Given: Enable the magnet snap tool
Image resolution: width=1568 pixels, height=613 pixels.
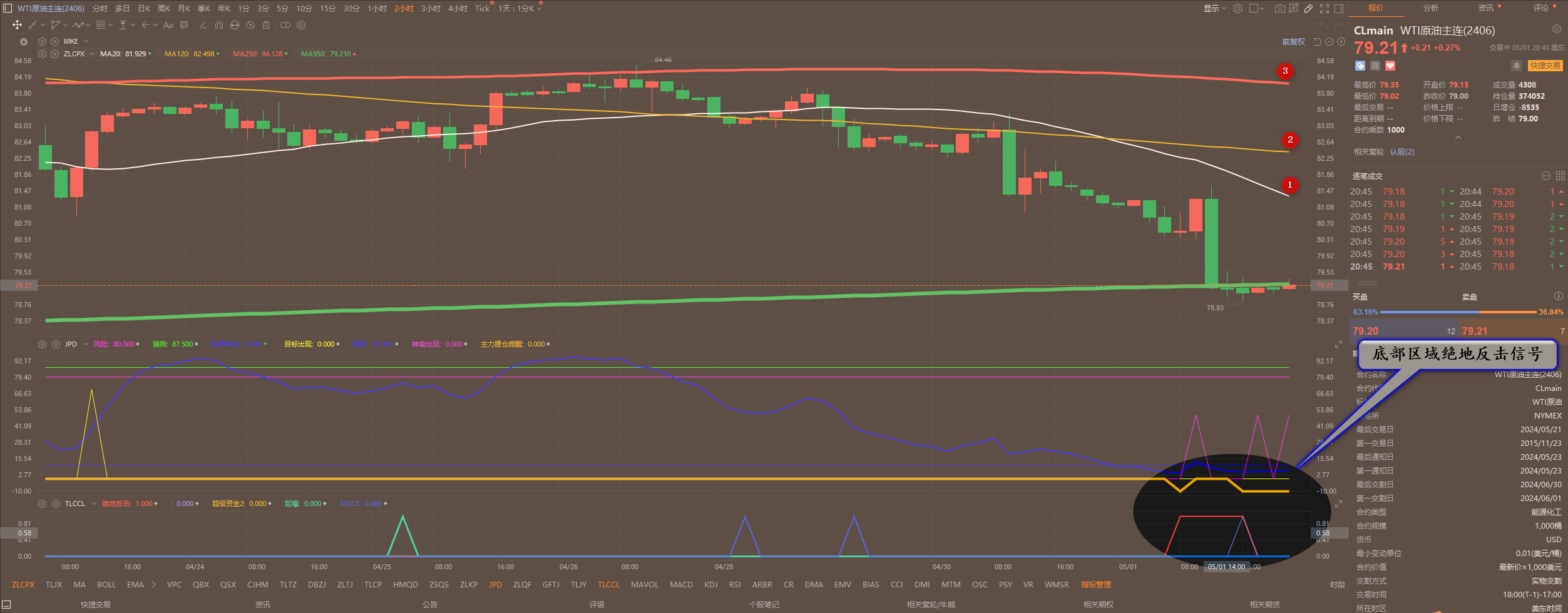Looking at the screenshot, I should [219, 25].
